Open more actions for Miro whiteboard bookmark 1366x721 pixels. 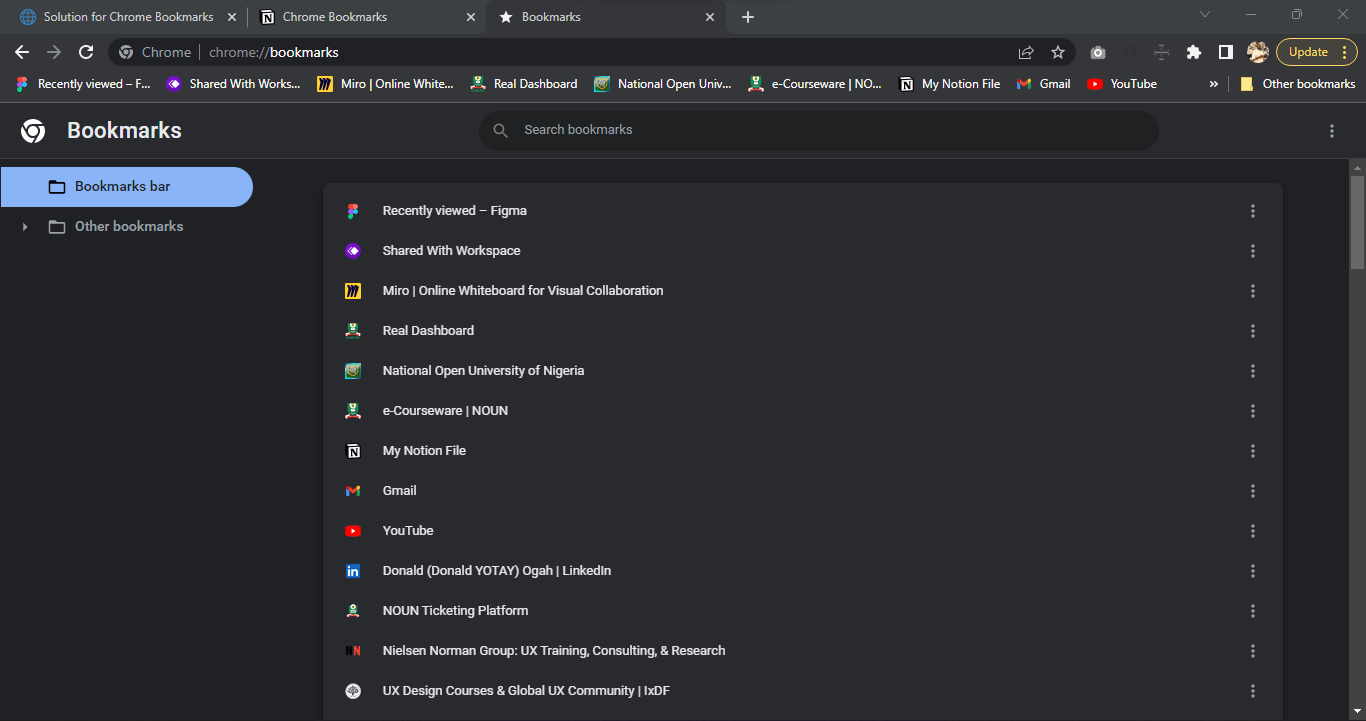pyautogui.click(x=1253, y=291)
